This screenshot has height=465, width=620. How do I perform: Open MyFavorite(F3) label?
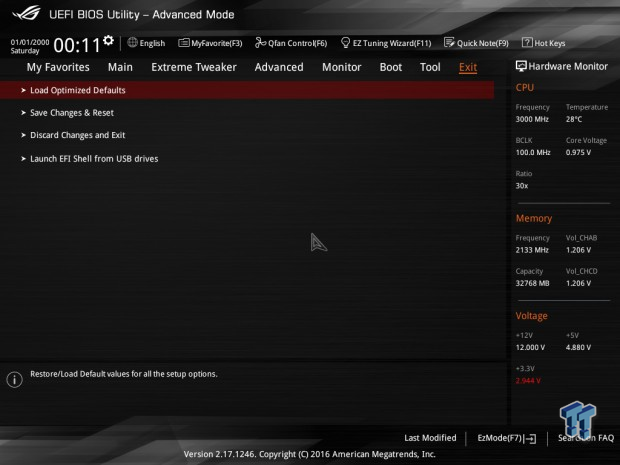point(217,43)
